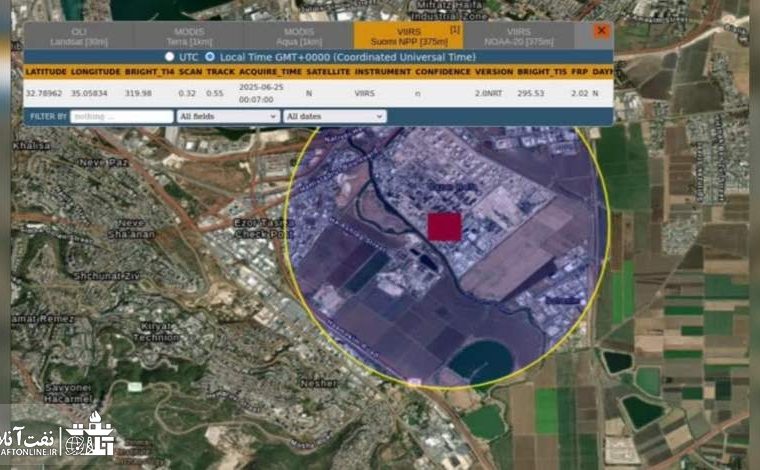
Task: Click longitude value 35.05834
Action: point(89,93)
